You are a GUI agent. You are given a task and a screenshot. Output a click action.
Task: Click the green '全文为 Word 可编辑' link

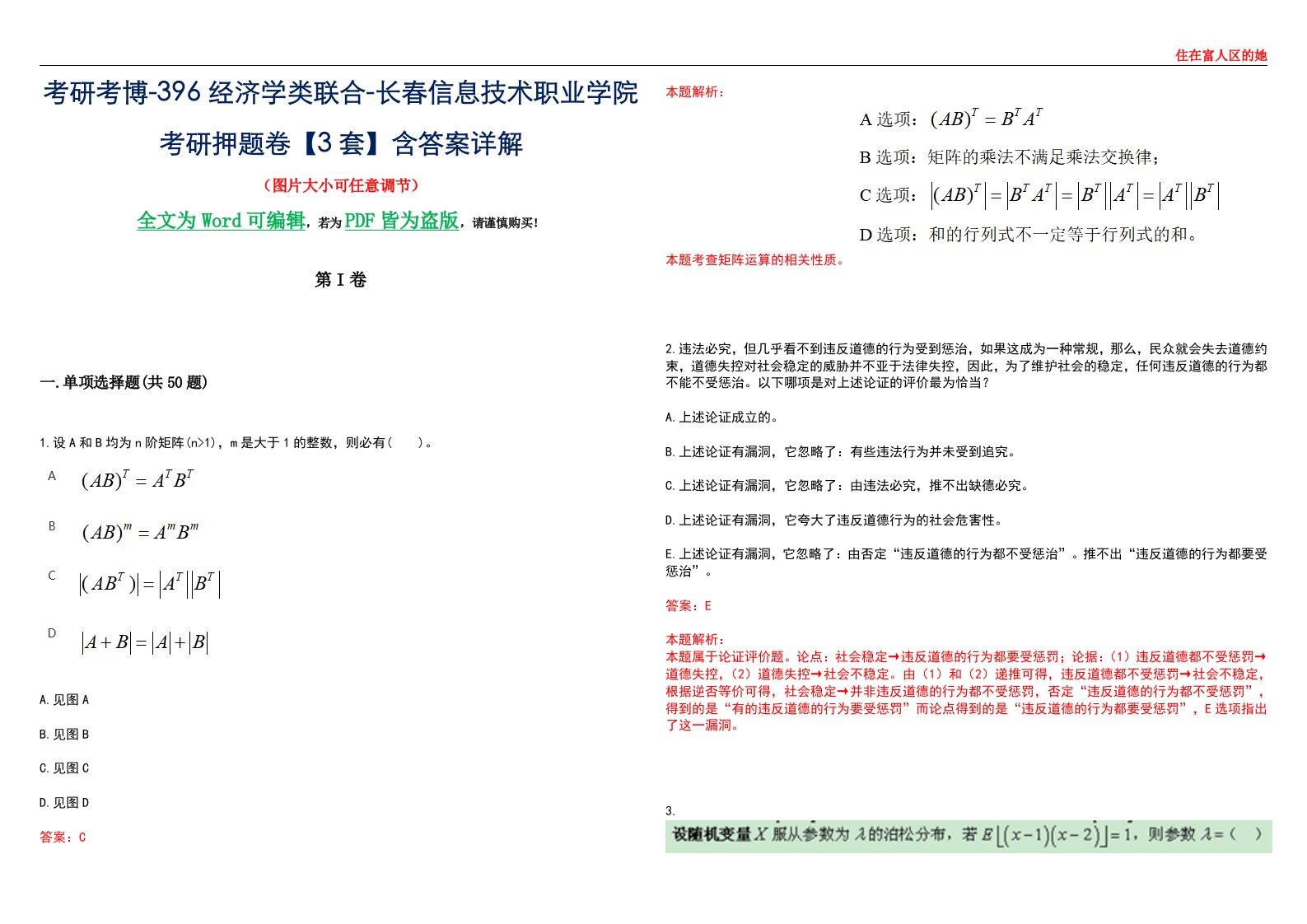(221, 221)
